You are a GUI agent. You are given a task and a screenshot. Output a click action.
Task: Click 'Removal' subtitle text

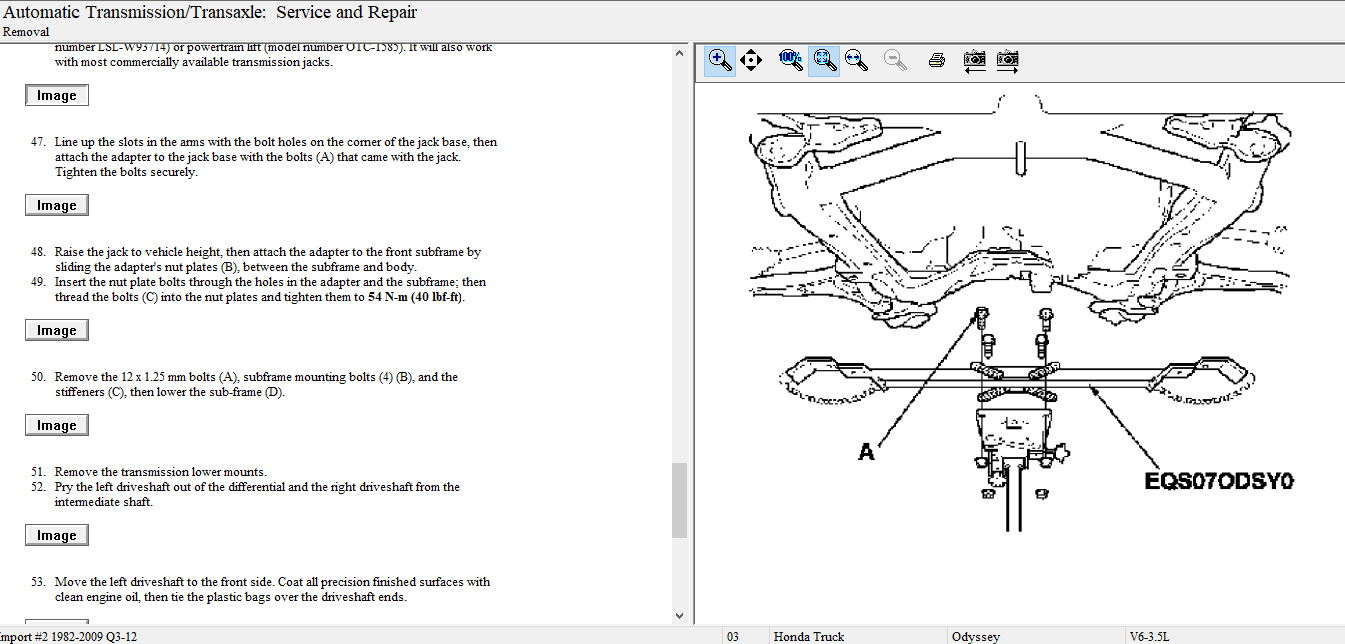pos(26,32)
